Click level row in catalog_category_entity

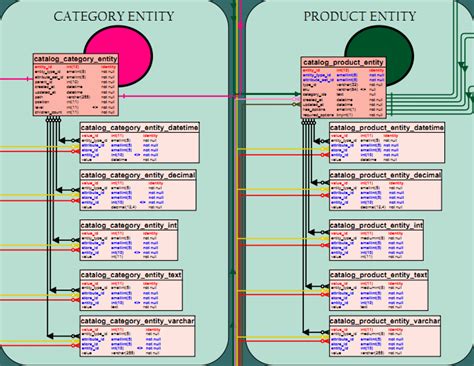(76, 107)
